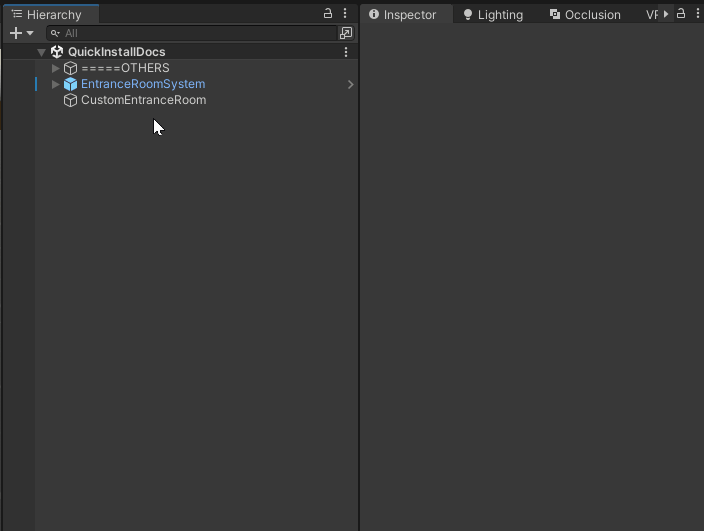Open EntranceRoomSystem prefab with right chevron
Viewport: 704px width, 531px height.
(x=350, y=85)
